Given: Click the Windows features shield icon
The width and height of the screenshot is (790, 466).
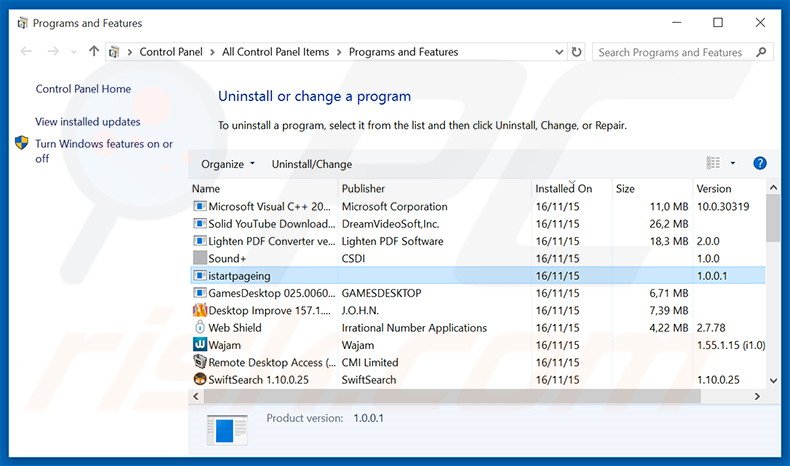Looking at the screenshot, I should point(22,143).
